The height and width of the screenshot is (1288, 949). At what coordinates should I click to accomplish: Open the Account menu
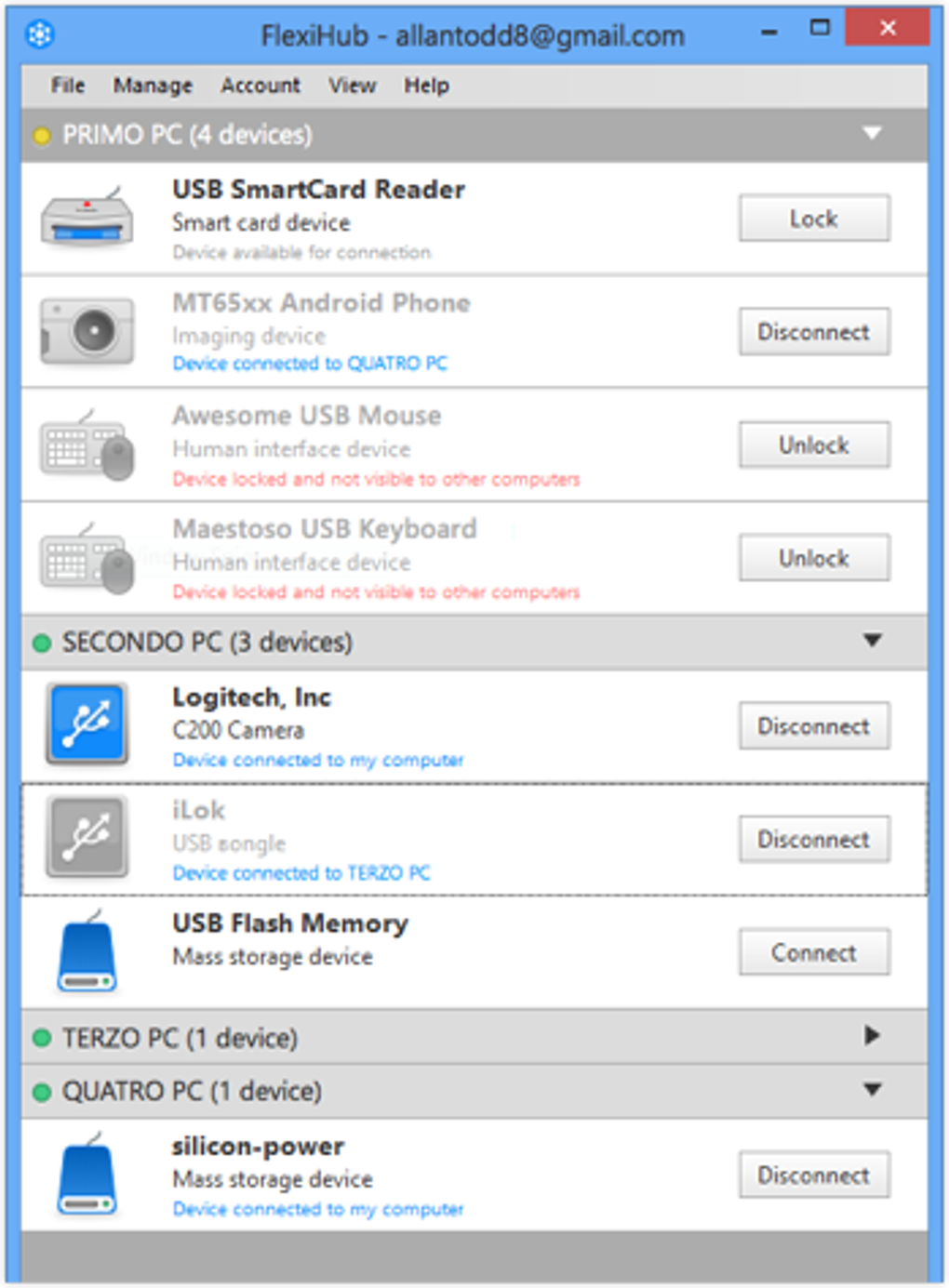[261, 86]
